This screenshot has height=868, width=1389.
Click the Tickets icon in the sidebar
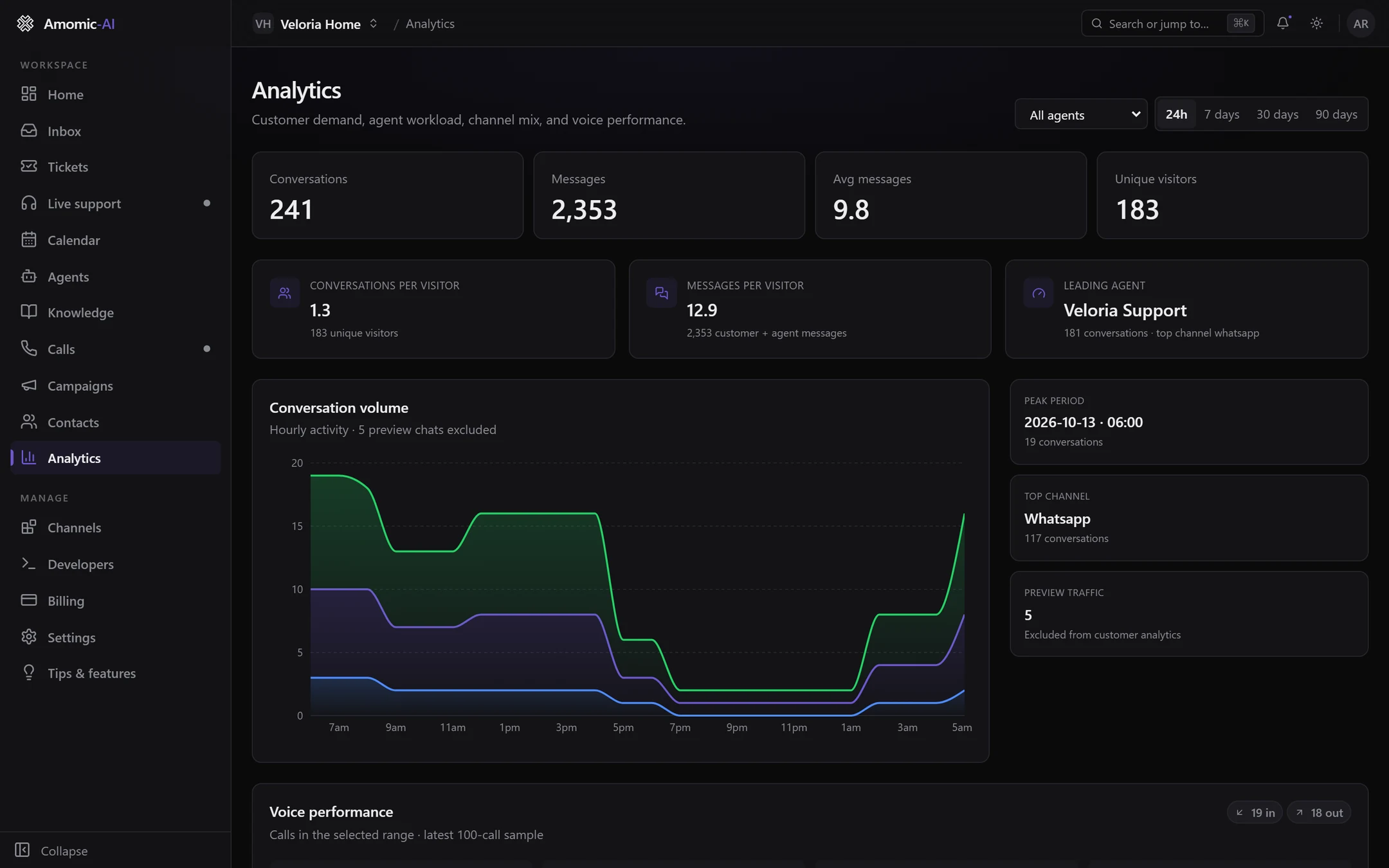point(29,167)
